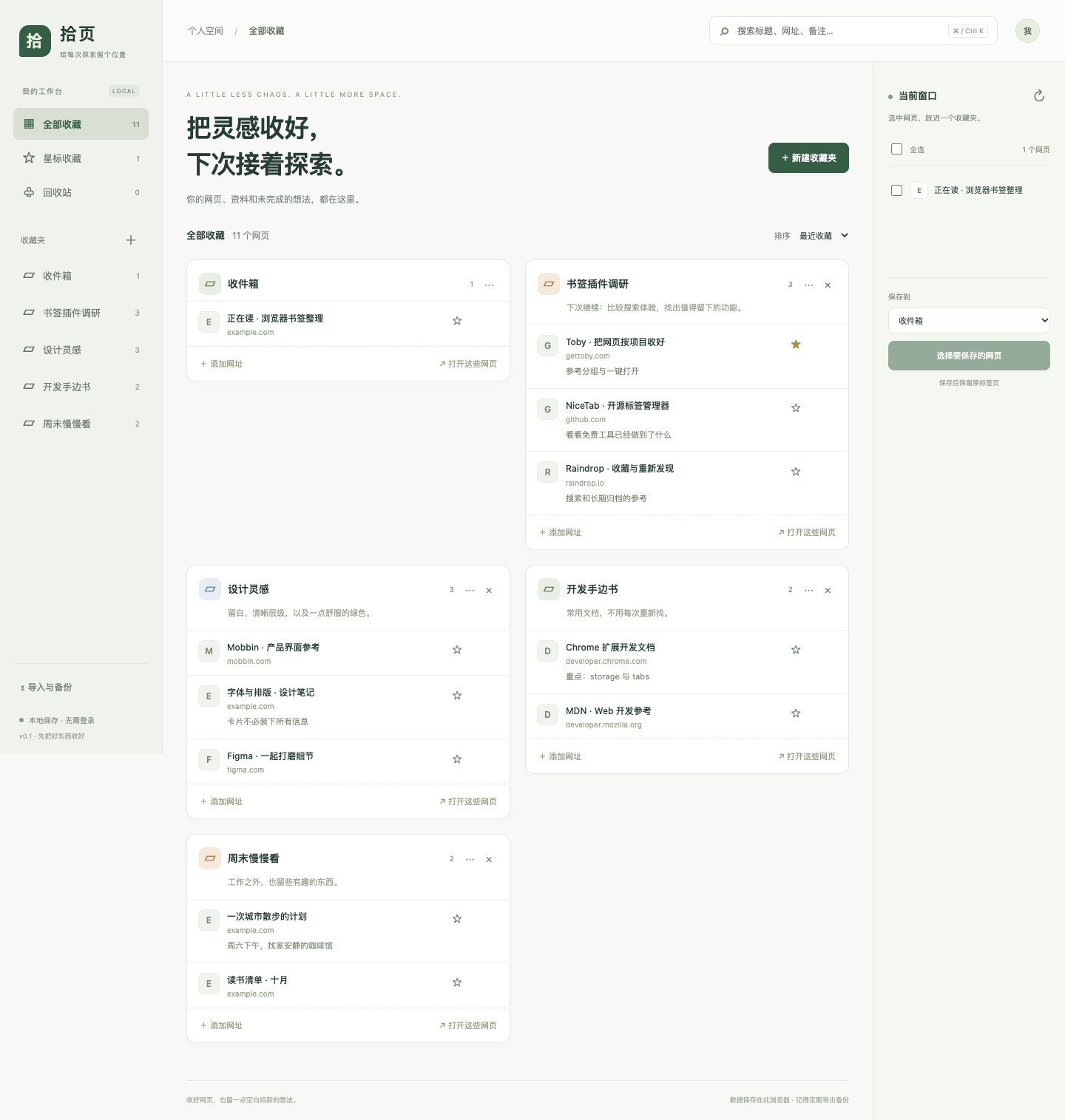Expand the 保存到 收件箱 folder selector

[x=969, y=321]
